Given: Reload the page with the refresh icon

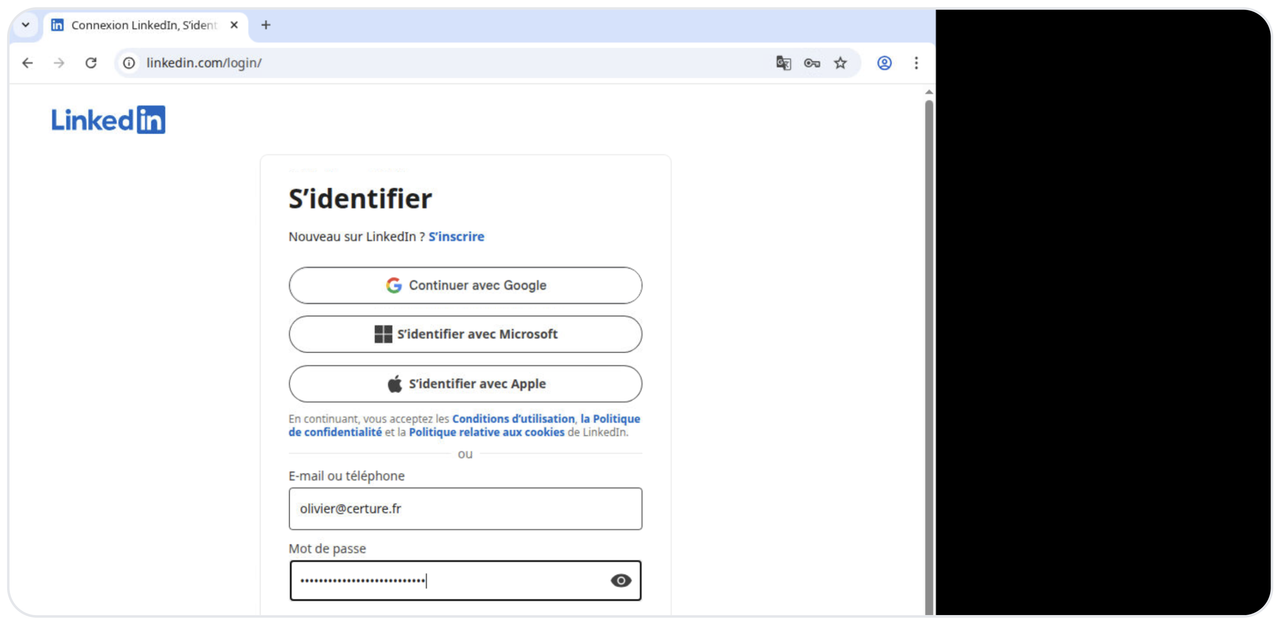Looking at the screenshot, I should pyautogui.click(x=91, y=63).
